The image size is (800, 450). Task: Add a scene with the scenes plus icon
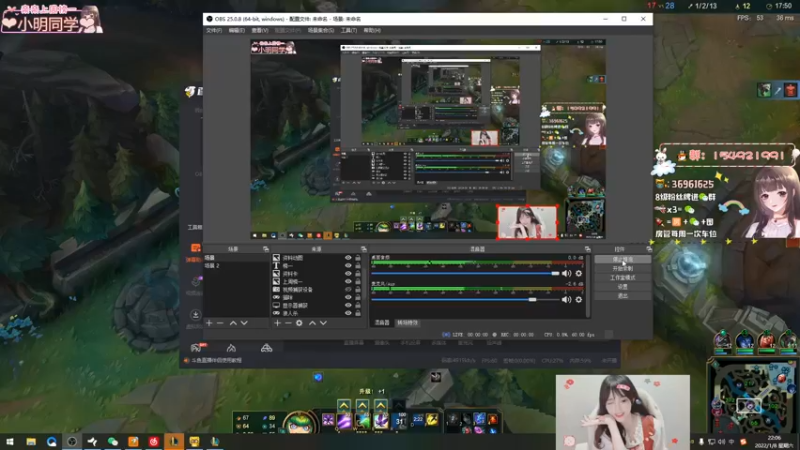(x=209, y=323)
